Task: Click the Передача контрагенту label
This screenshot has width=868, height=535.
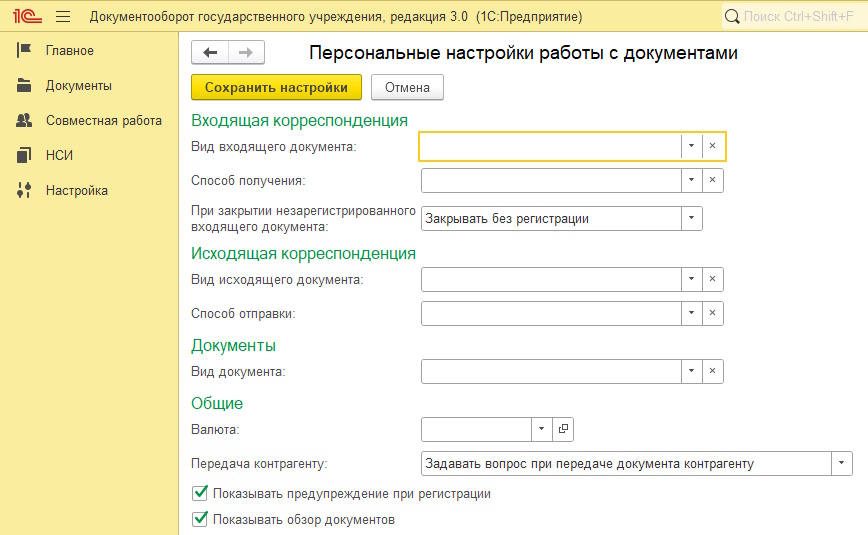Action: tap(259, 464)
